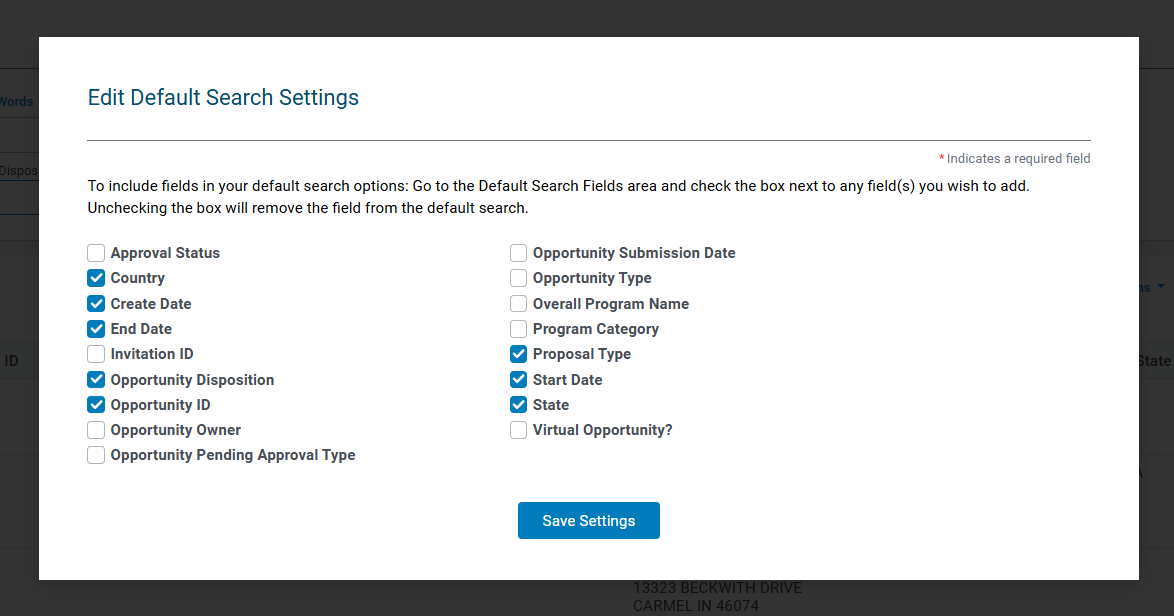Screen dimensions: 1174x616
Task: Check the Virtual Opportunity? box
Action: click(518, 430)
